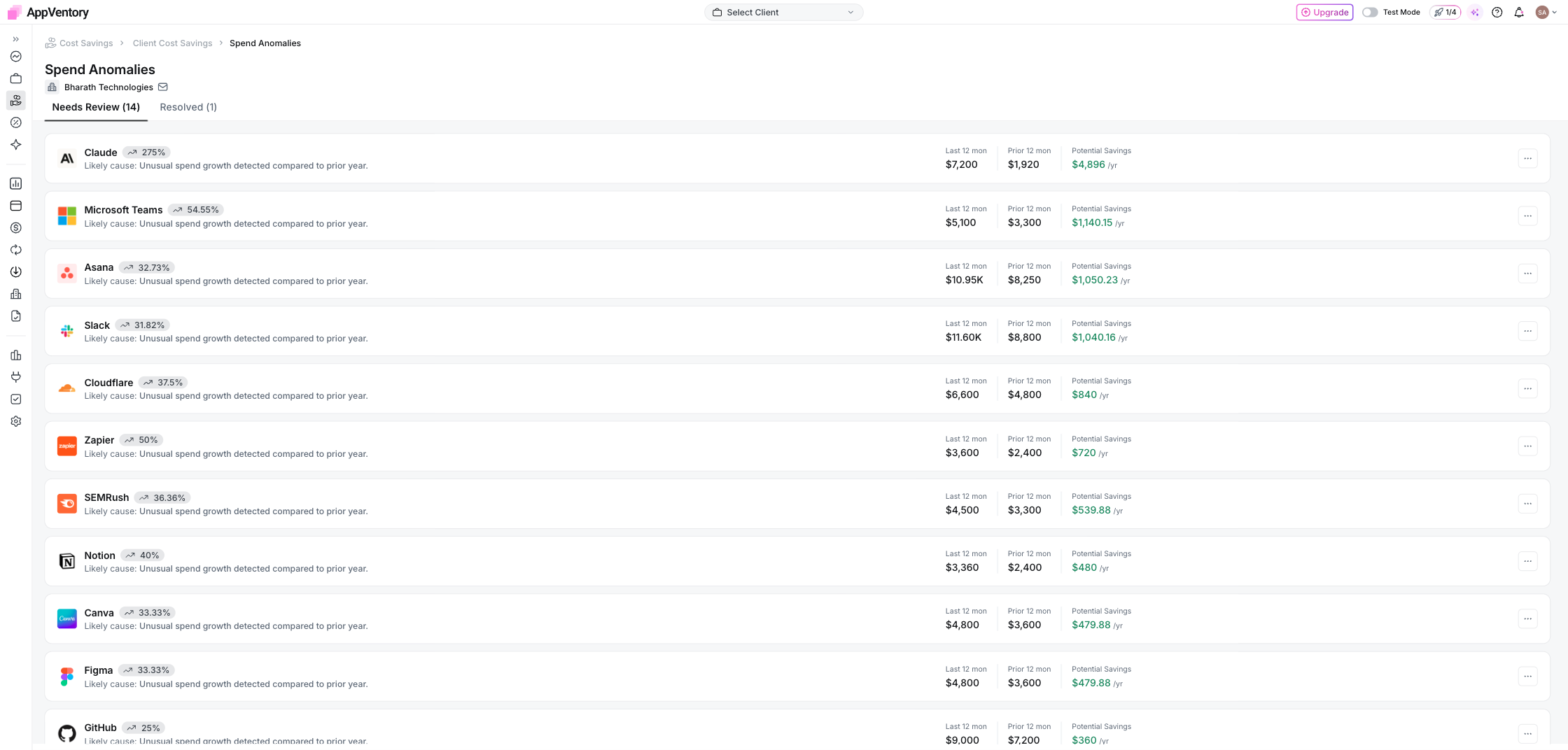
Task: Click the $4,896 potential savings value
Action: click(x=1088, y=164)
